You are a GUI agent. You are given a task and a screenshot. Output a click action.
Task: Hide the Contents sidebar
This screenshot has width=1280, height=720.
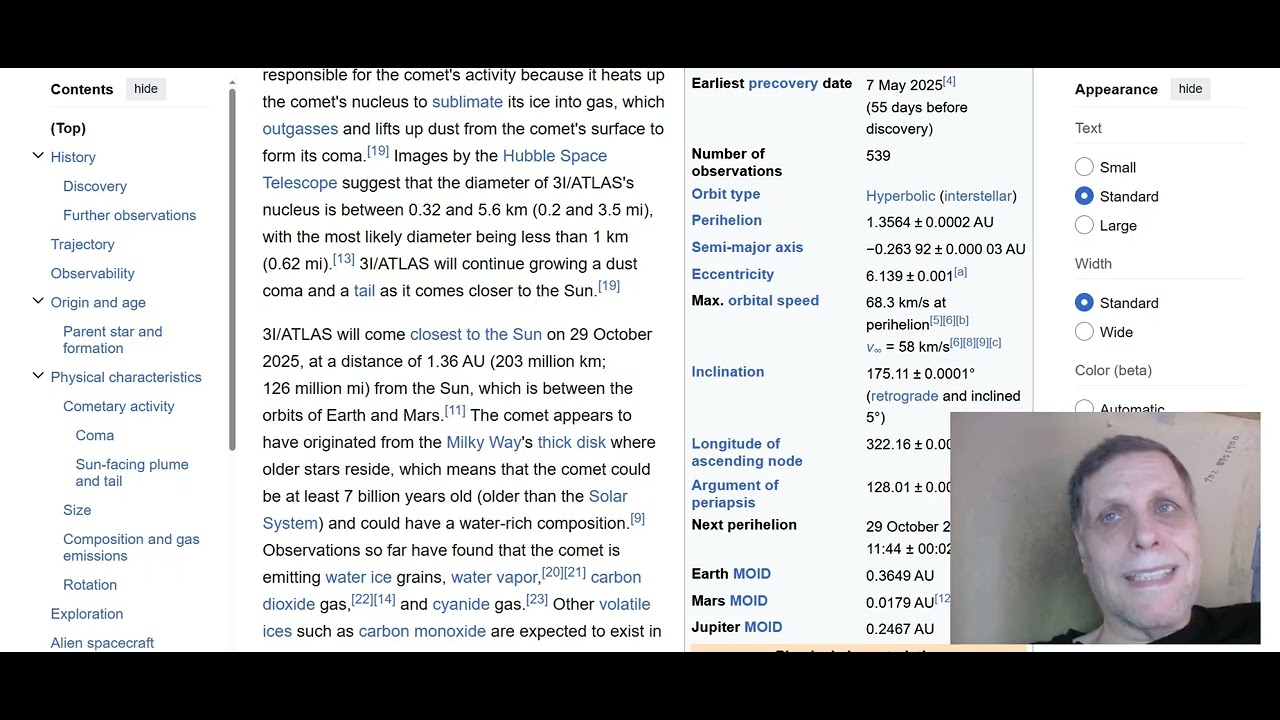[146, 89]
